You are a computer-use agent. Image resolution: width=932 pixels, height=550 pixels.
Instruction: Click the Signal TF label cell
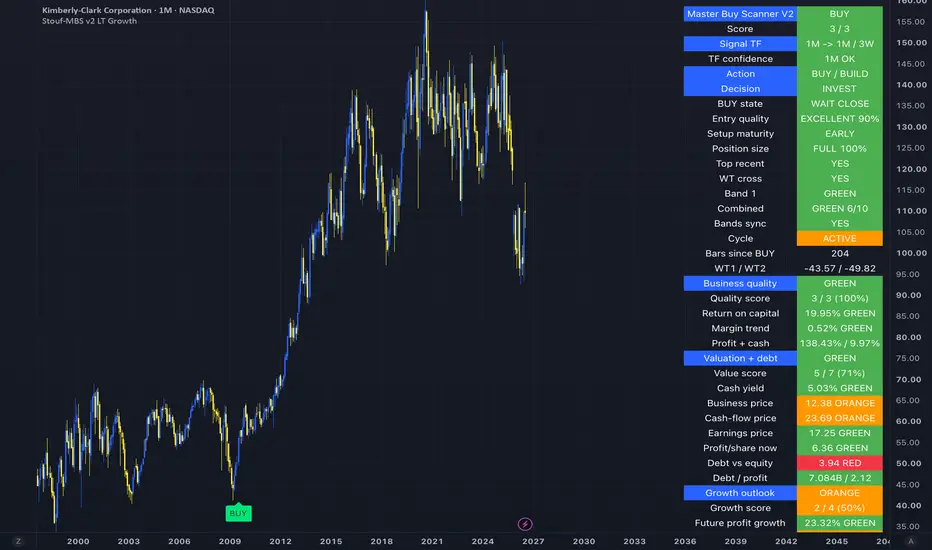740,43
